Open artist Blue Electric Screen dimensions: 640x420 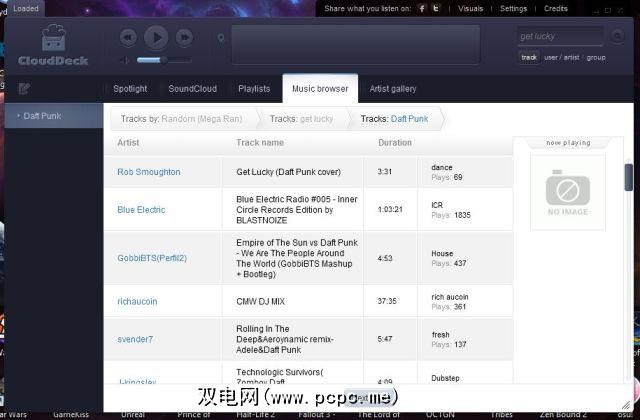(141, 210)
